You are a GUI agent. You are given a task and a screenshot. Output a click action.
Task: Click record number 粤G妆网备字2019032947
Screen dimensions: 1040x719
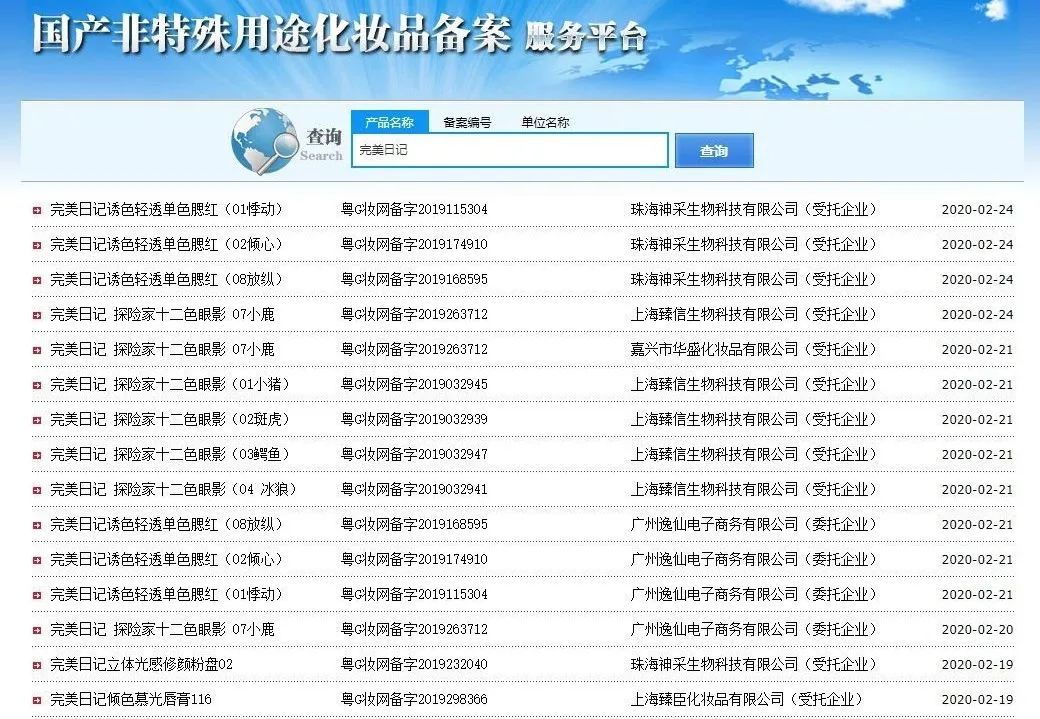(414, 454)
